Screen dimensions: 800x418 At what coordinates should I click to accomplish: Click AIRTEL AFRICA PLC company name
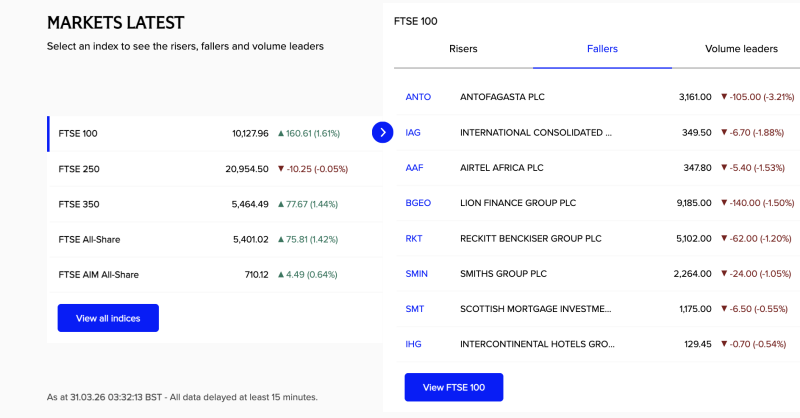(x=502, y=168)
